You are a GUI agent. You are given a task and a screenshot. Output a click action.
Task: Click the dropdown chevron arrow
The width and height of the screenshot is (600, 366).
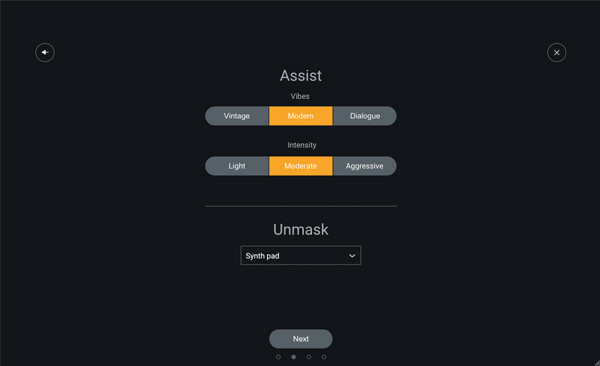[352, 256]
